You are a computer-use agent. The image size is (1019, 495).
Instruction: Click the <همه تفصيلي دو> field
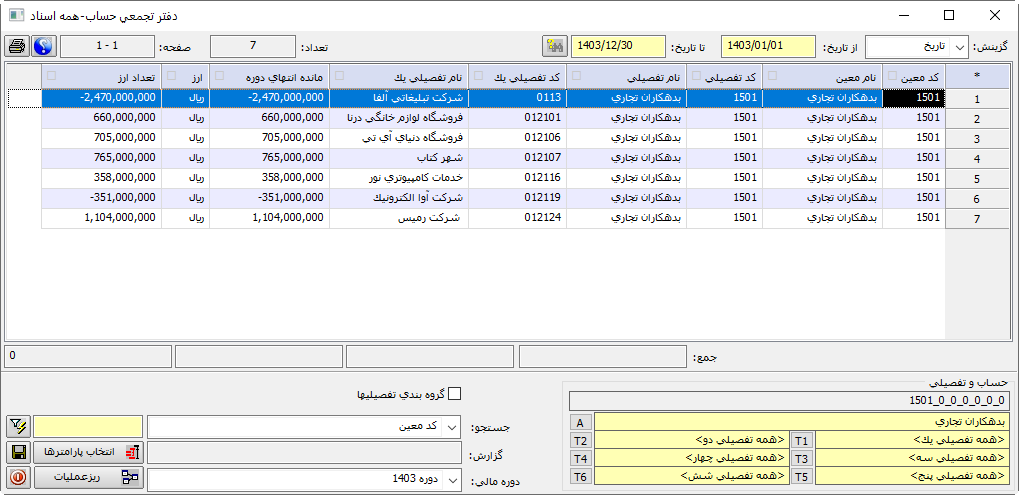(x=691, y=440)
